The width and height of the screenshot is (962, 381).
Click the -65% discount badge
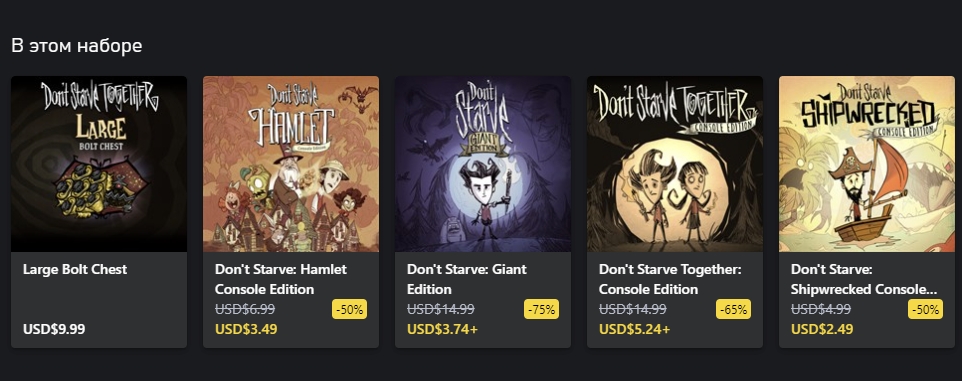tap(734, 309)
